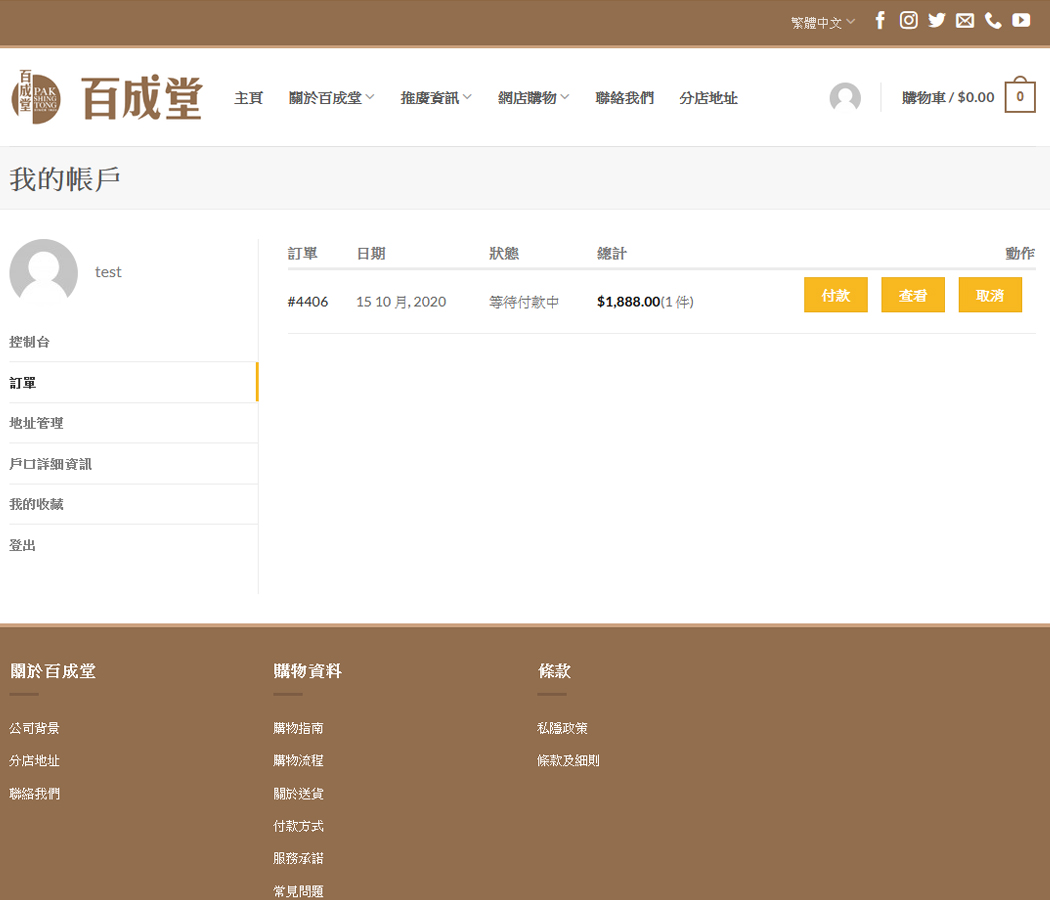This screenshot has width=1050, height=900.
Task: Click the 我的帳戶 page heading
Action: (x=65, y=179)
